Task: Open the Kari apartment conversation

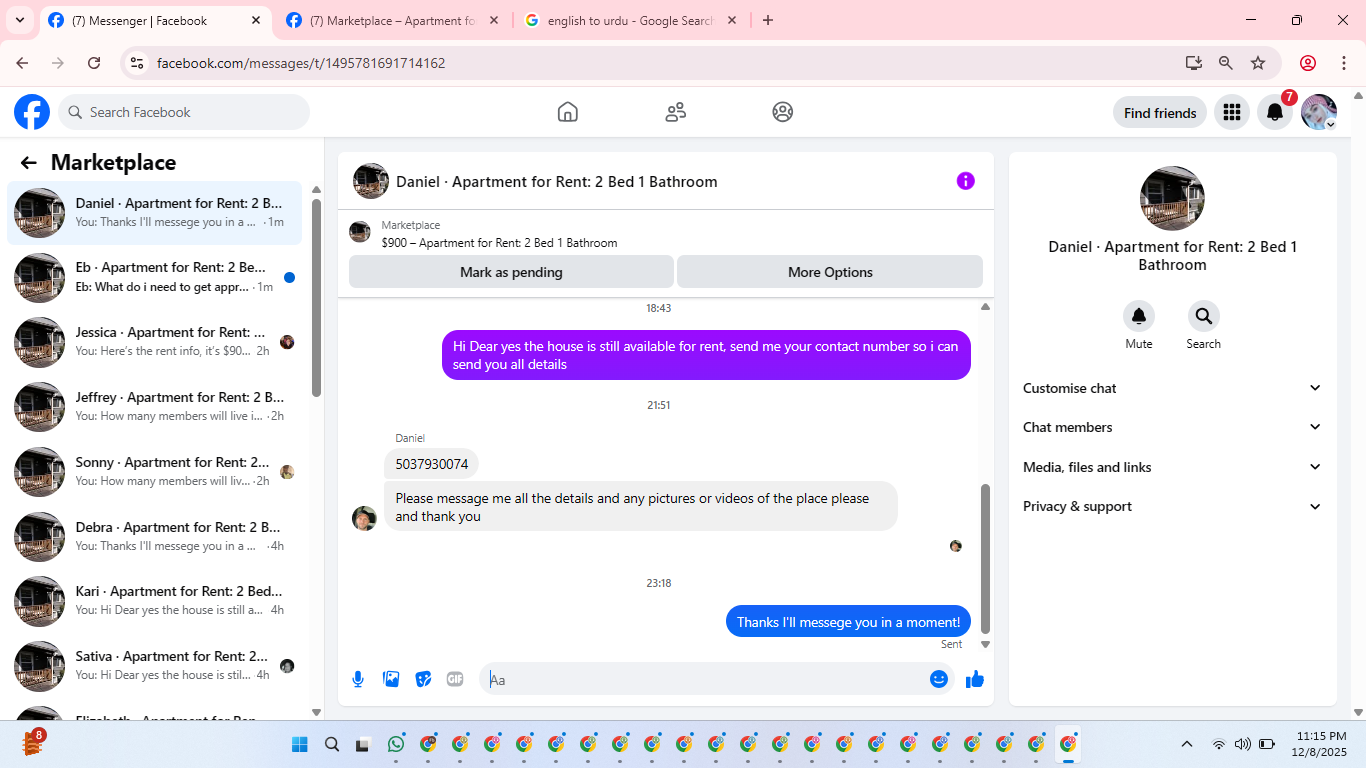Action: 155,601
